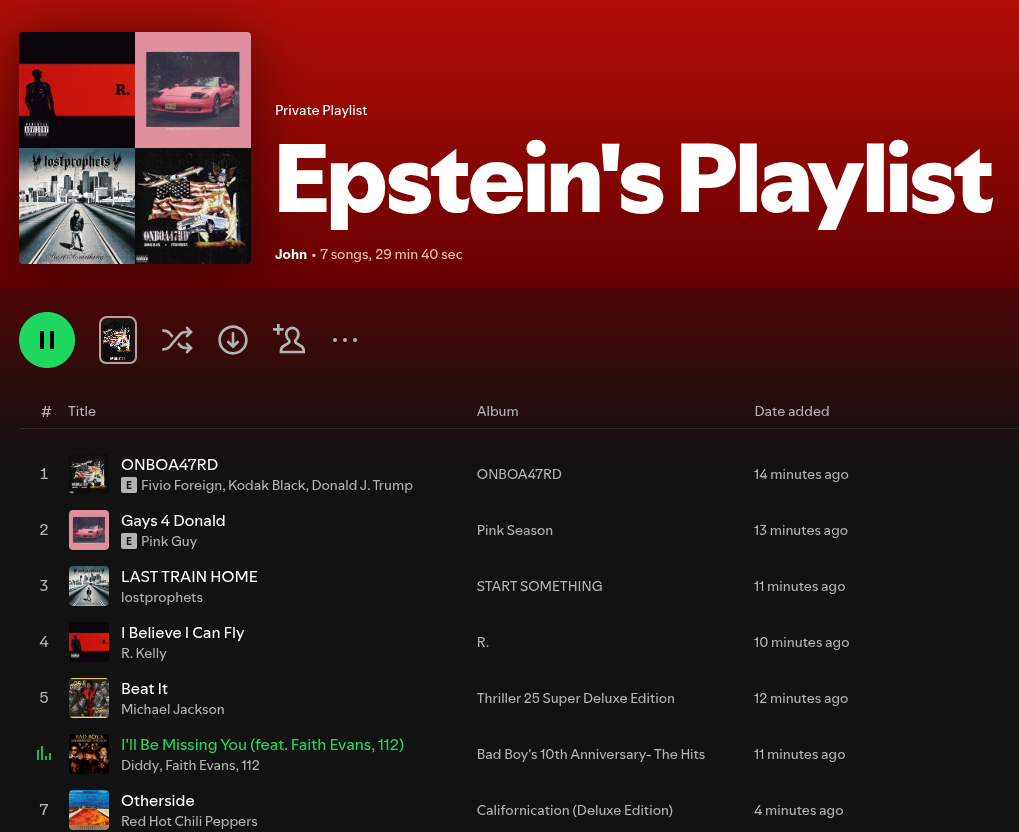1019x832 pixels.
Task: Click the Pink Season track cover art
Action: tap(89, 530)
